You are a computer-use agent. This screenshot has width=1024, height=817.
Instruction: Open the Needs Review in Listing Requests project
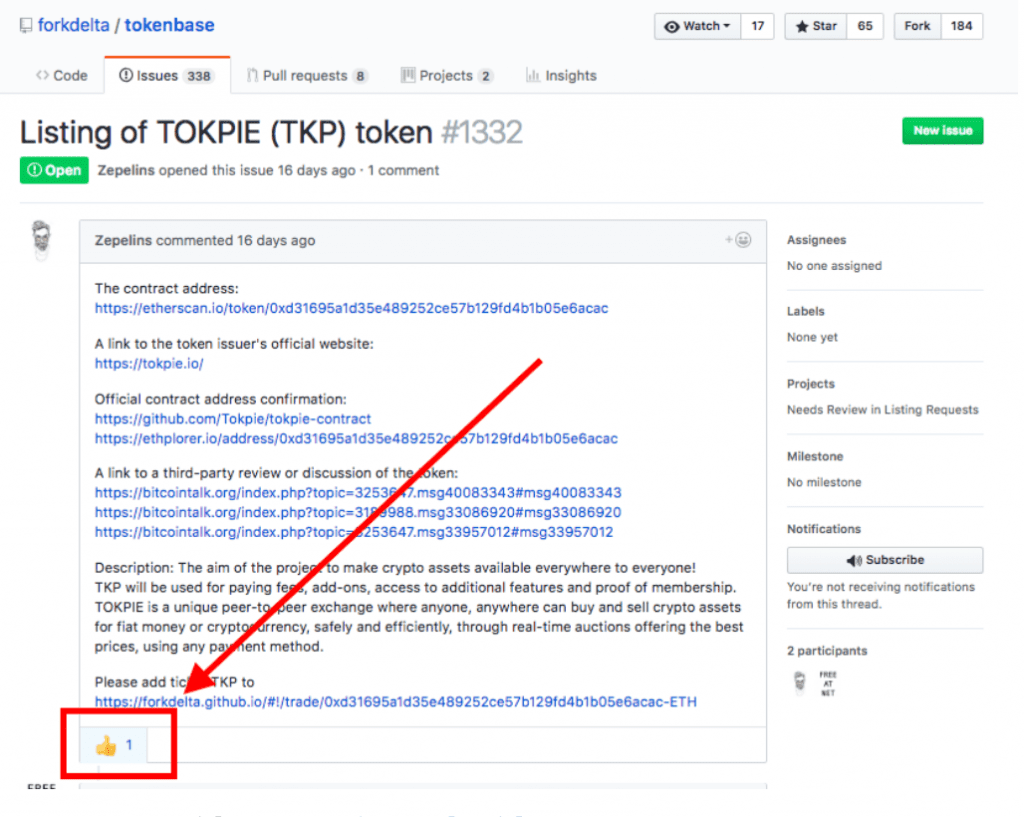click(883, 409)
